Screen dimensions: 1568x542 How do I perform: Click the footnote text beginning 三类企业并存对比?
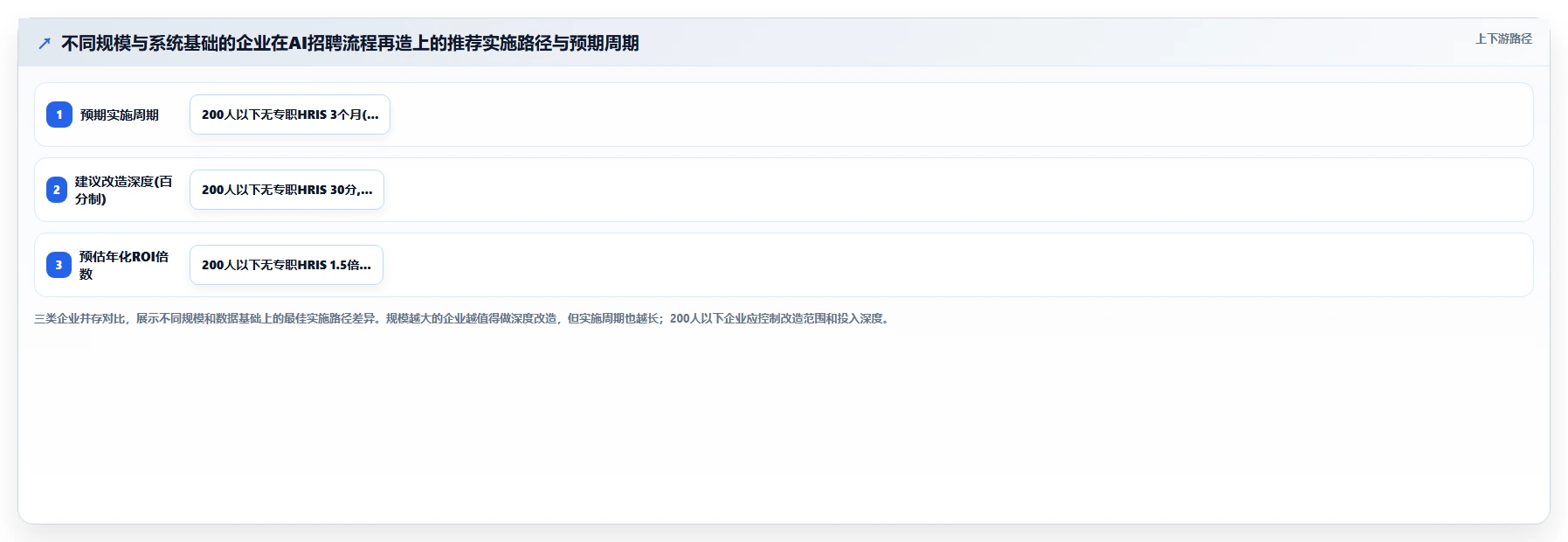click(x=463, y=318)
